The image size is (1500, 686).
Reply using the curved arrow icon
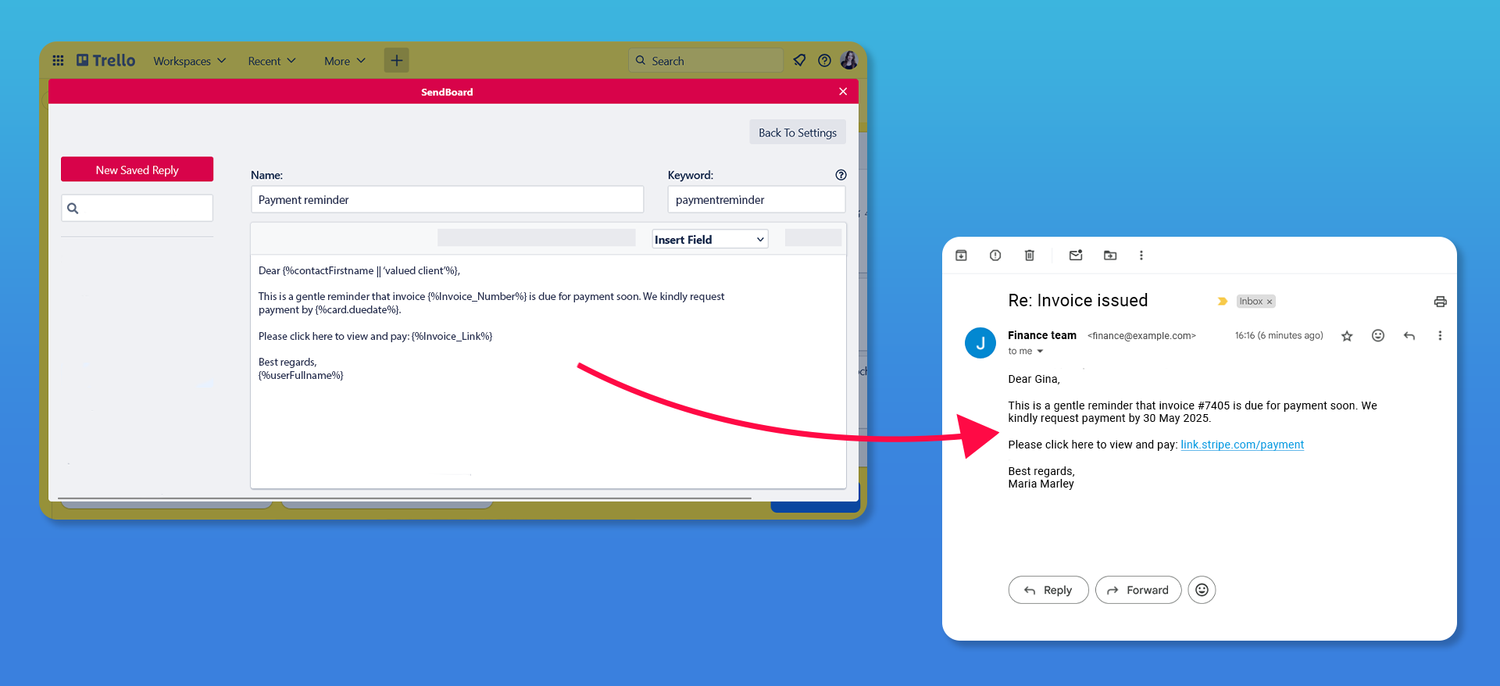pyautogui.click(x=1409, y=335)
